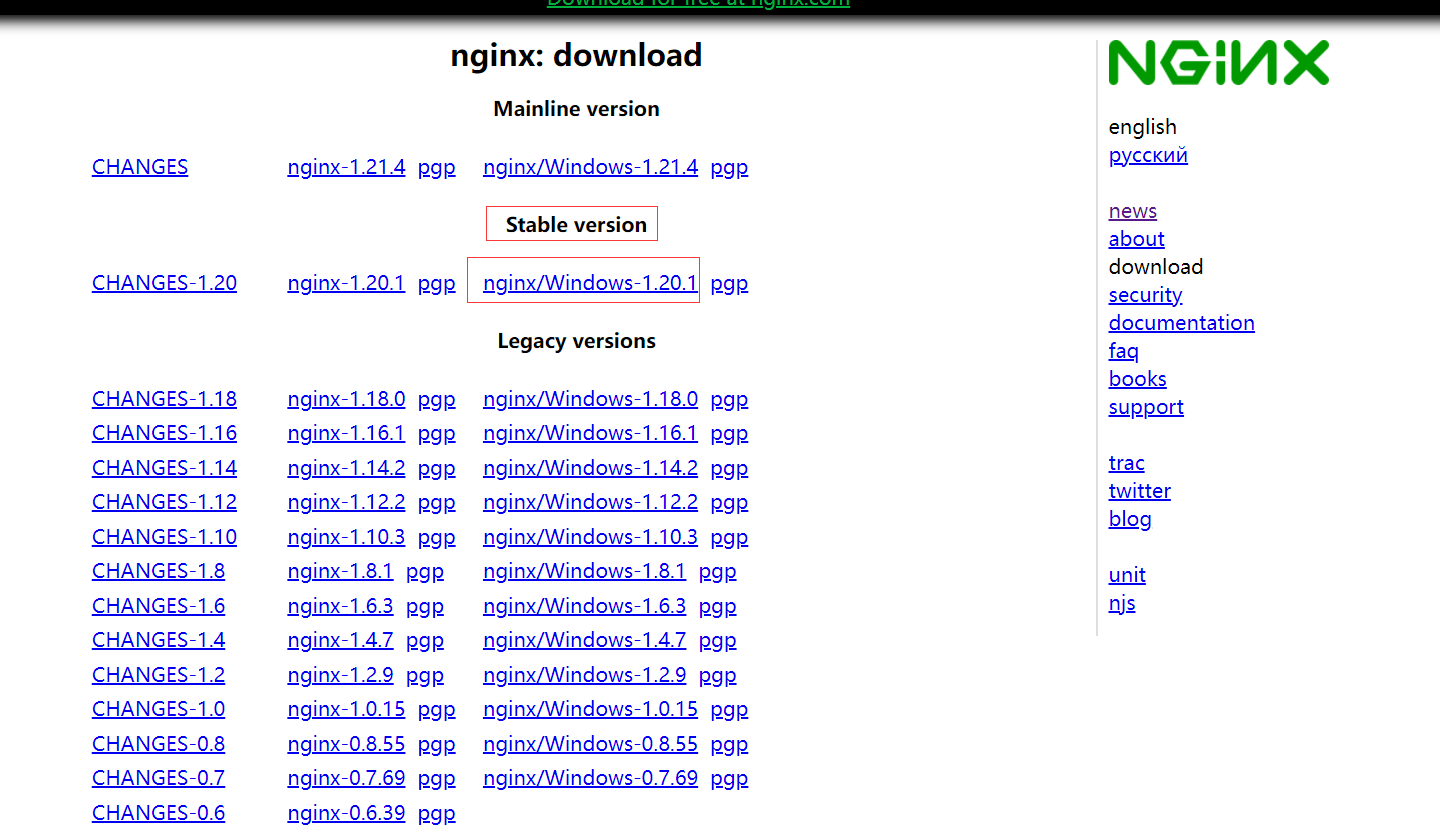Download nginx-1.21.4 source

coord(346,167)
